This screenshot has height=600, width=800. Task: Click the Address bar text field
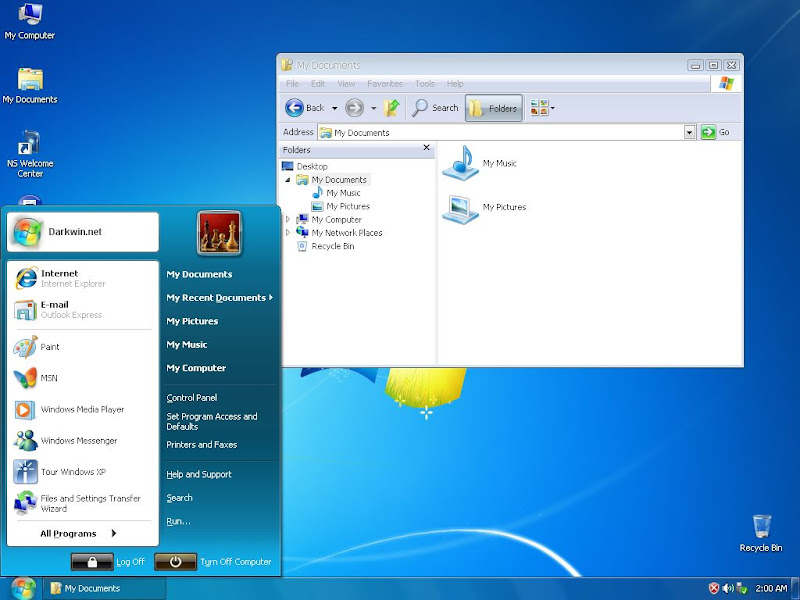tap(500, 132)
